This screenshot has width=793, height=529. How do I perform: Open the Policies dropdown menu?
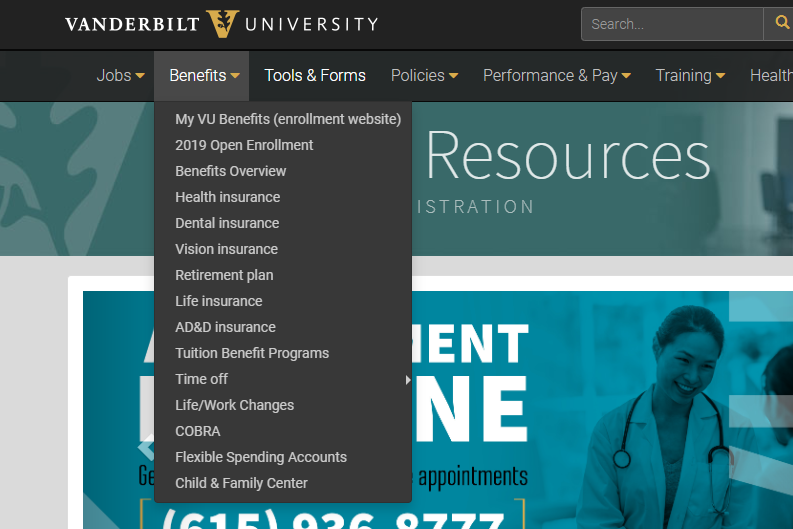pos(424,75)
